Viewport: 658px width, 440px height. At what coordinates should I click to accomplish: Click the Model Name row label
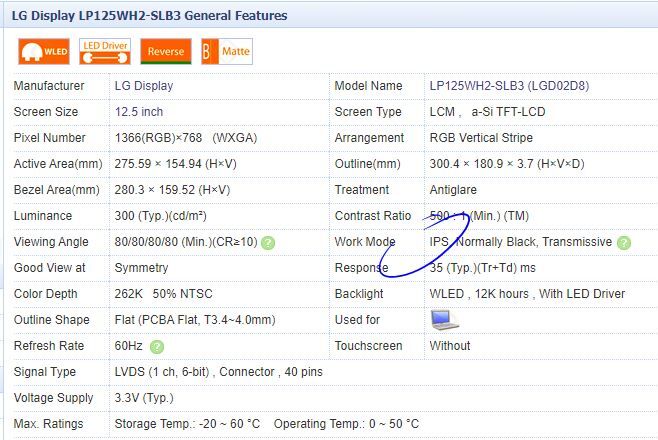(x=368, y=86)
